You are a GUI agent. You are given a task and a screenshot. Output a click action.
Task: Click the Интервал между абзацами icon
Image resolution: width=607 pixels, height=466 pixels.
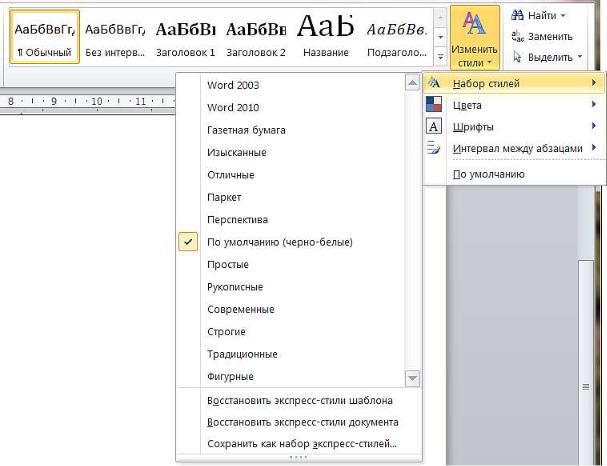coord(434,148)
